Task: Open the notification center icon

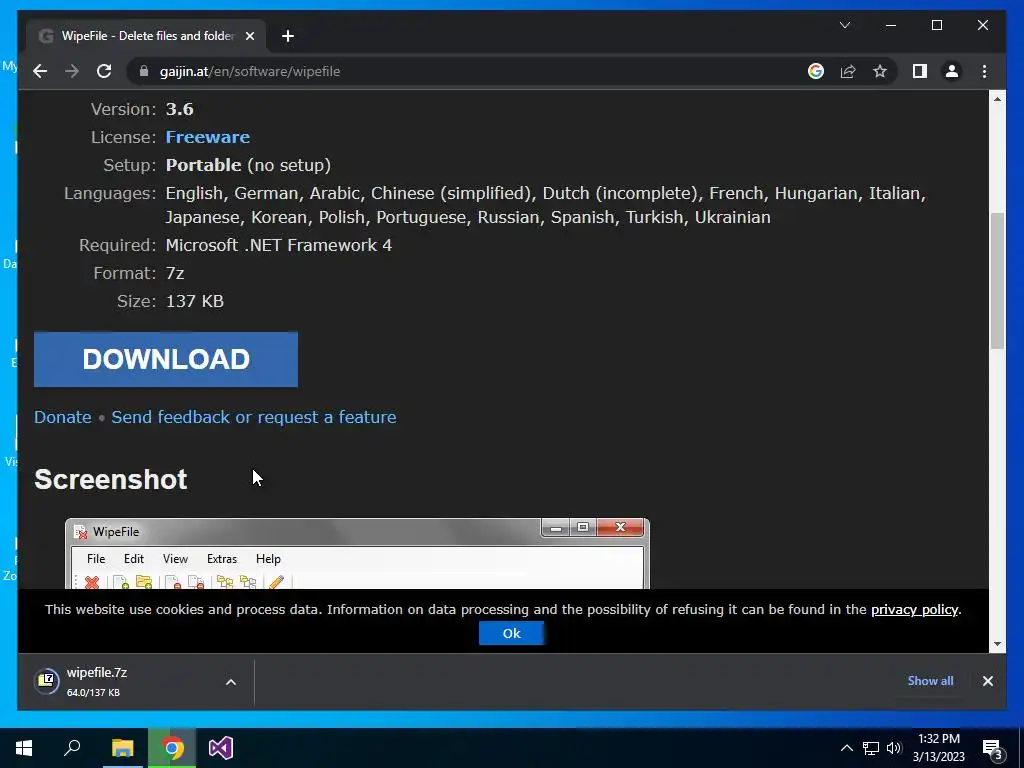Action: (993, 748)
